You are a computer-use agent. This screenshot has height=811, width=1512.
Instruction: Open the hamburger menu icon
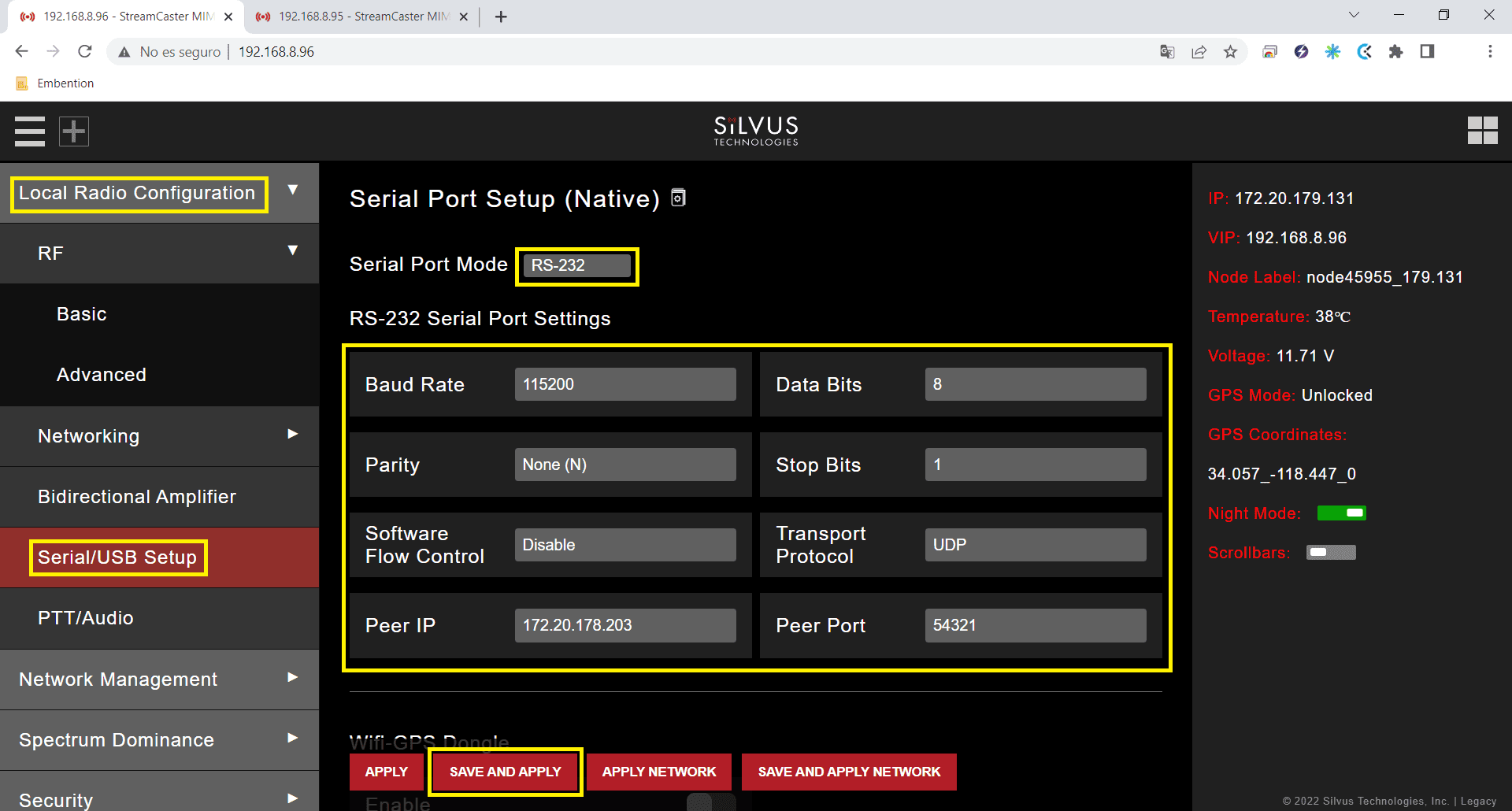point(30,131)
